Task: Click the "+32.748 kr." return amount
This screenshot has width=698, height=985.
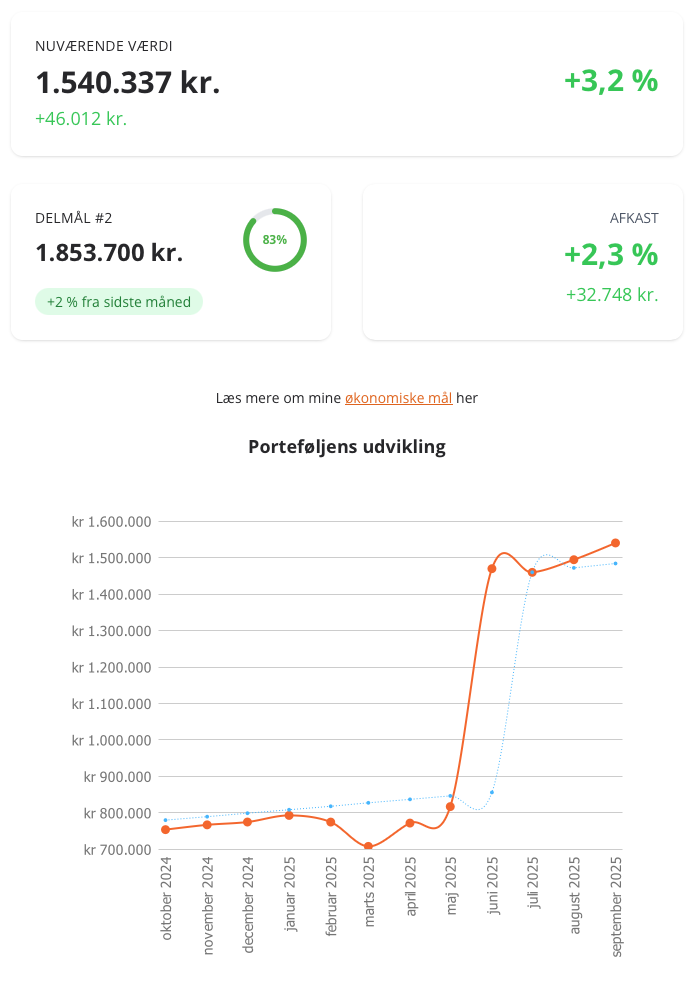Action: (x=611, y=294)
